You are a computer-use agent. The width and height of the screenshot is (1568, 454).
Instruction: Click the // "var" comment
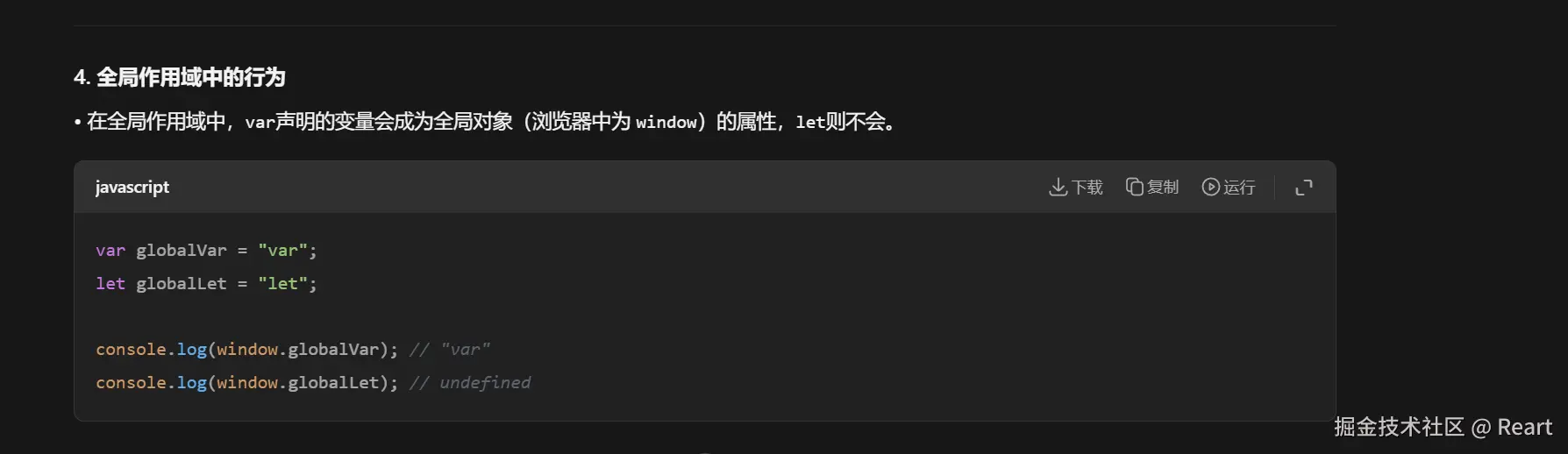tap(450, 350)
